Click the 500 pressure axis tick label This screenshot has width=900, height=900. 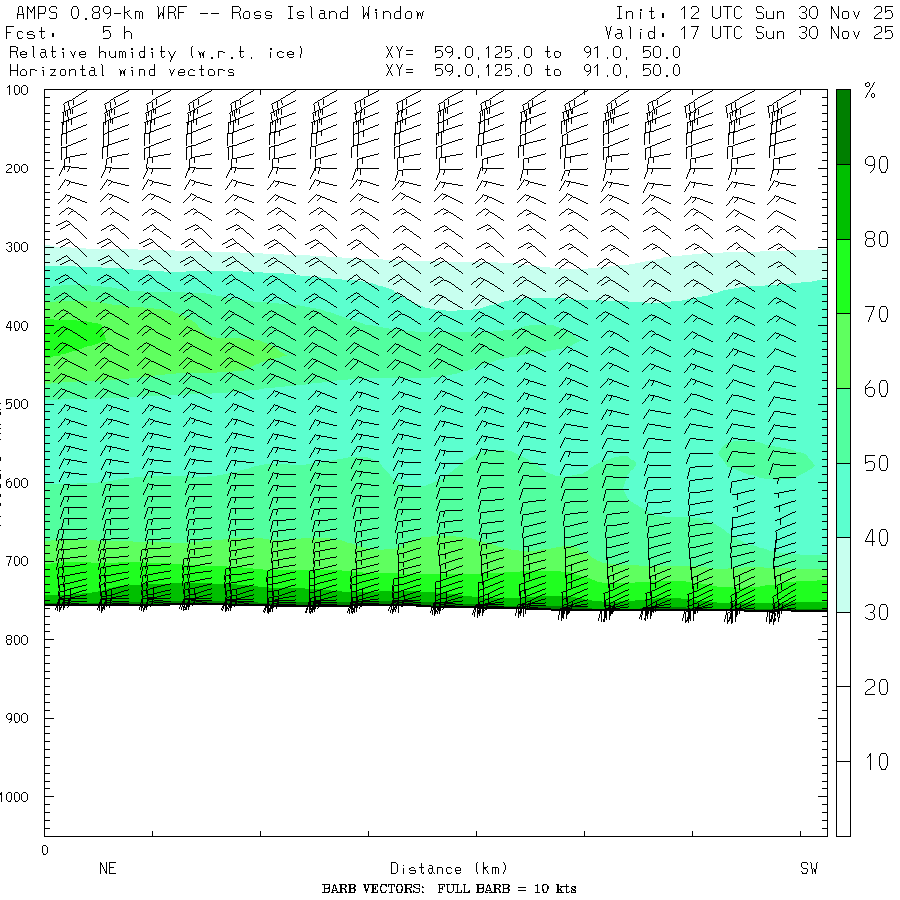(20, 405)
